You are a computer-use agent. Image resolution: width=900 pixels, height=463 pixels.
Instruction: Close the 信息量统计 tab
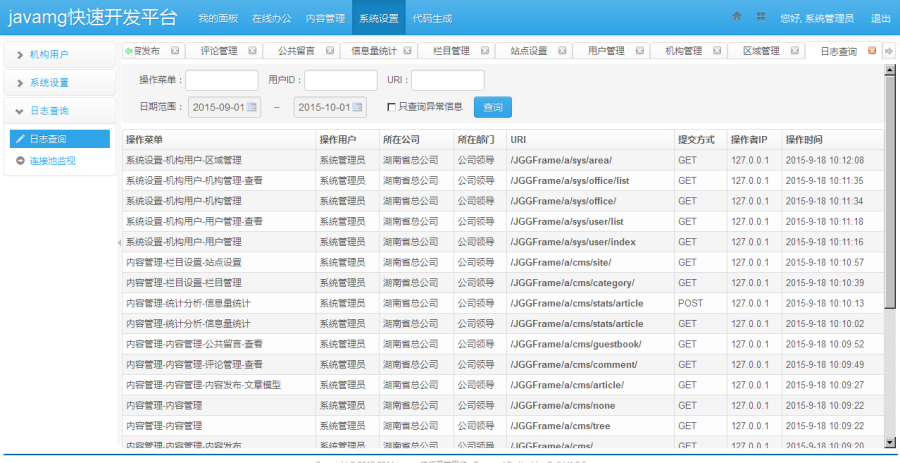(x=408, y=50)
